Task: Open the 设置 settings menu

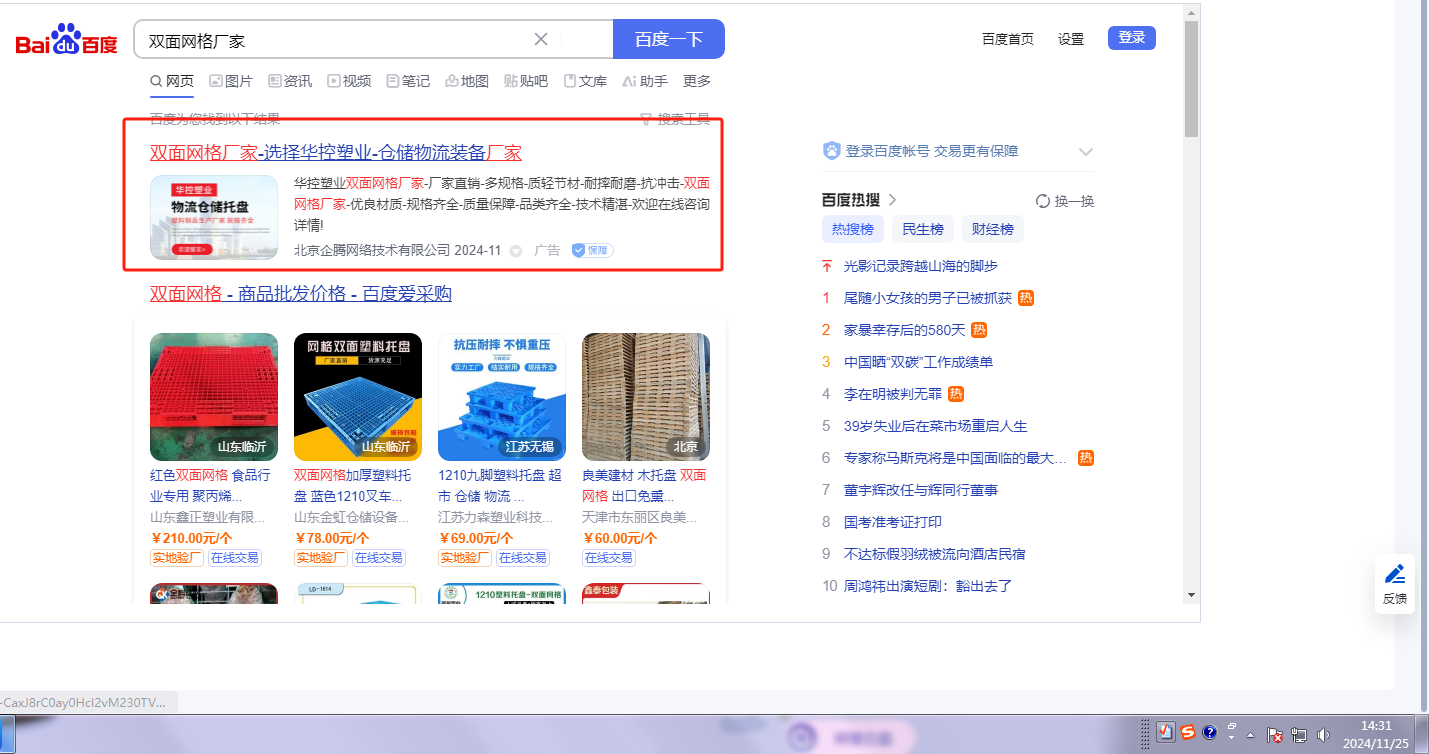Action: tap(1071, 39)
